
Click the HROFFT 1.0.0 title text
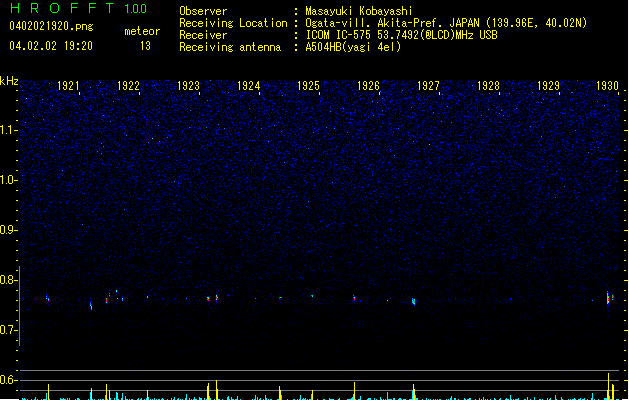79,8
